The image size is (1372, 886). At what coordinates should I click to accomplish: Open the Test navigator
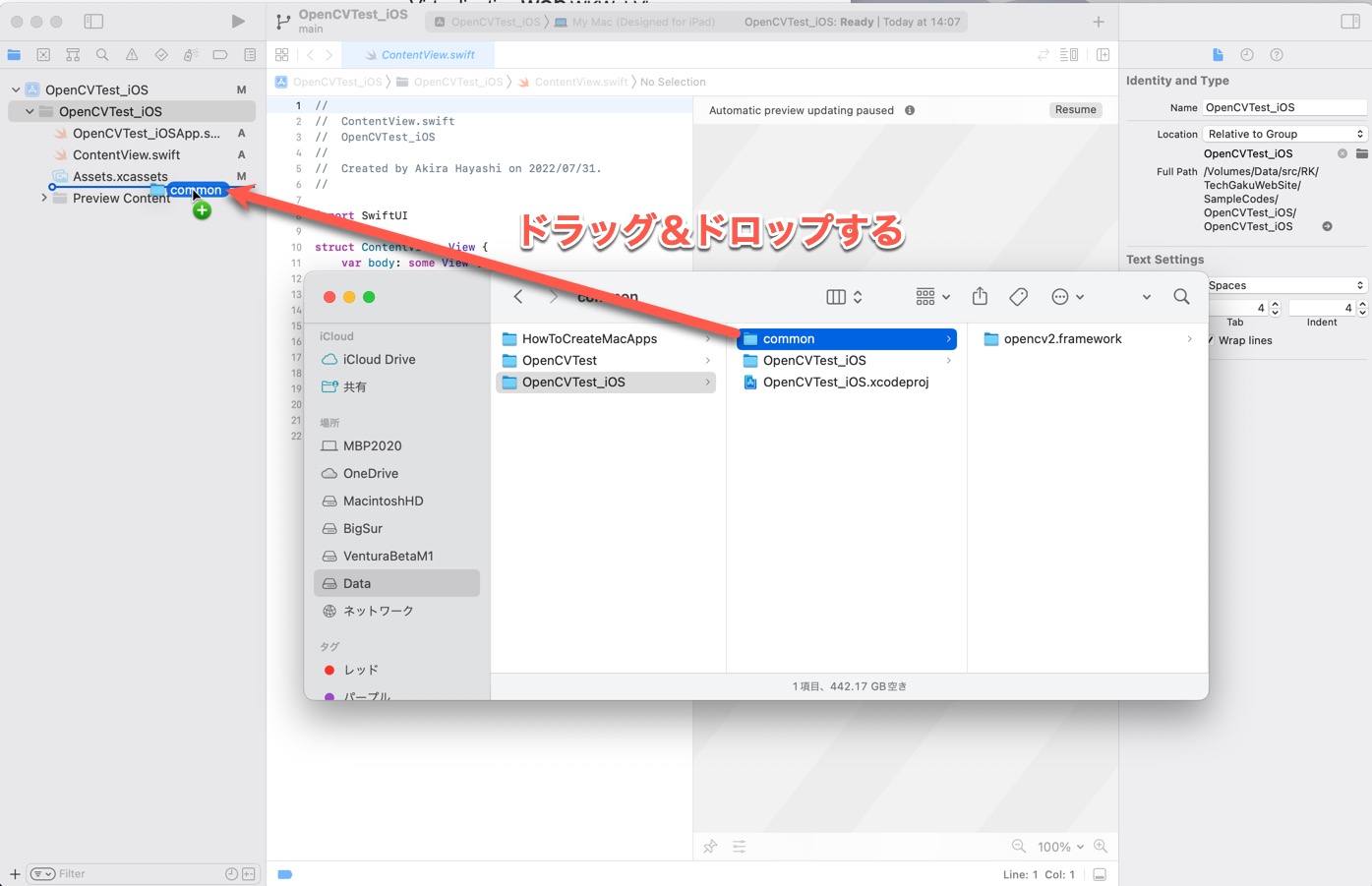click(x=161, y=55)
